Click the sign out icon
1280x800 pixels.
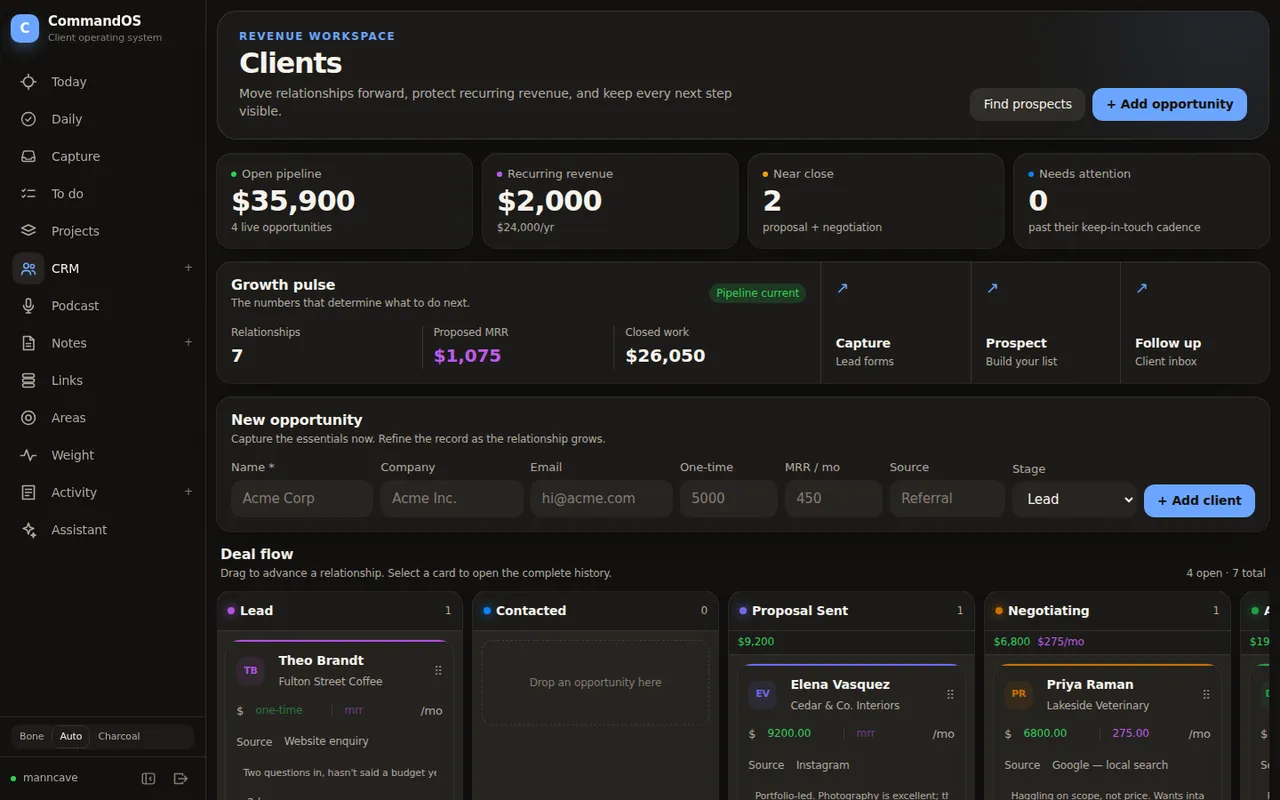coord(181,778)
